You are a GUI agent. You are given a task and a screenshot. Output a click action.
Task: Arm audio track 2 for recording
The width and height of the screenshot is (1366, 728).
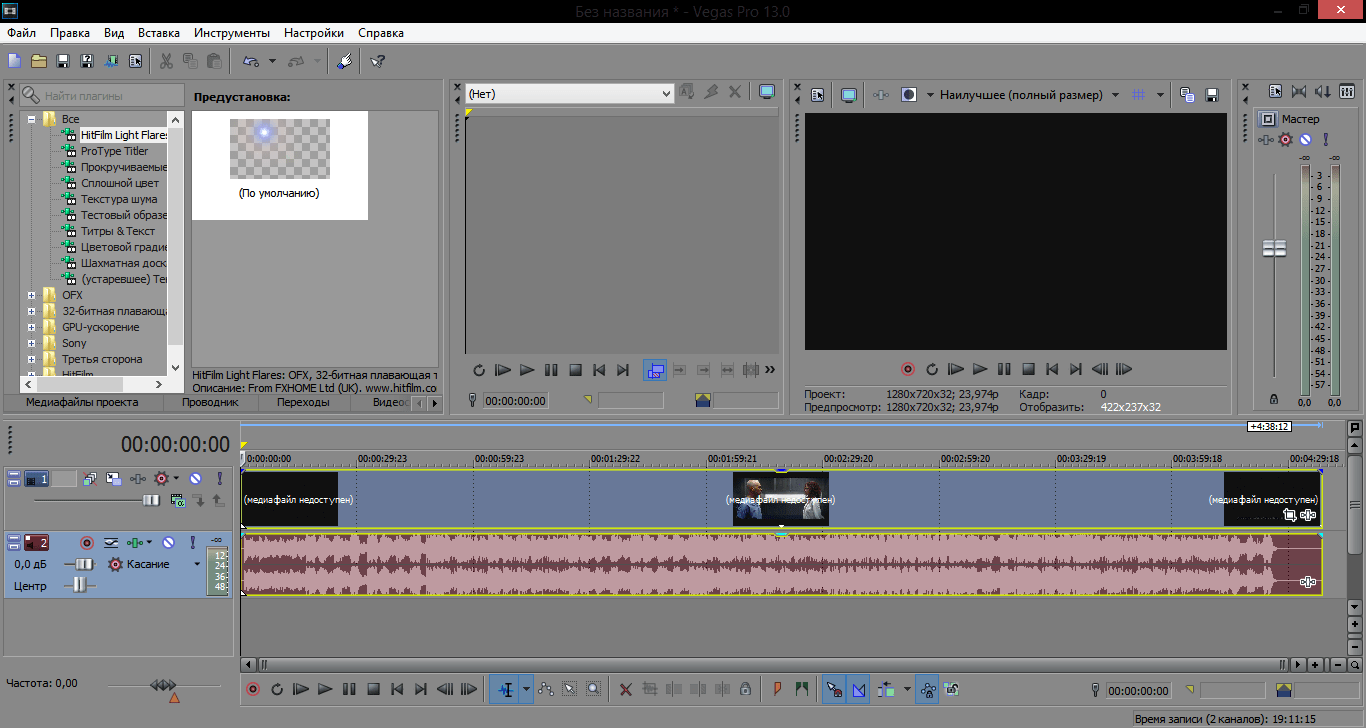click(x=87, y=543)
